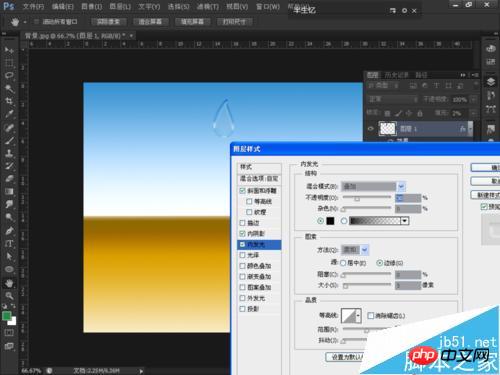Viewport: 500px width, 375px height.
Task: Expand the contour picker arrow
Action: click(358, 315)
